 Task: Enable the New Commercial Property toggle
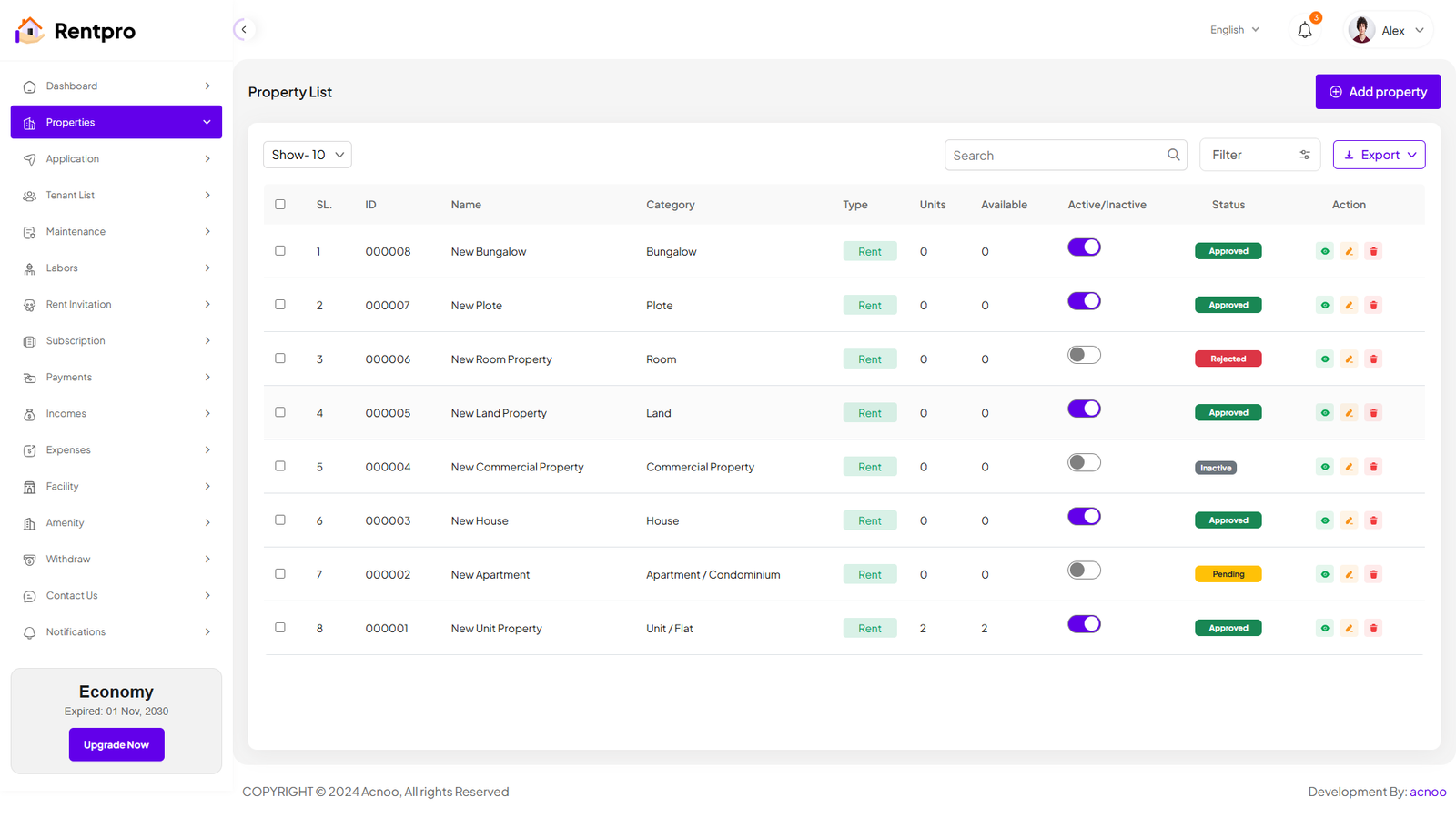tap(1084, 463)
